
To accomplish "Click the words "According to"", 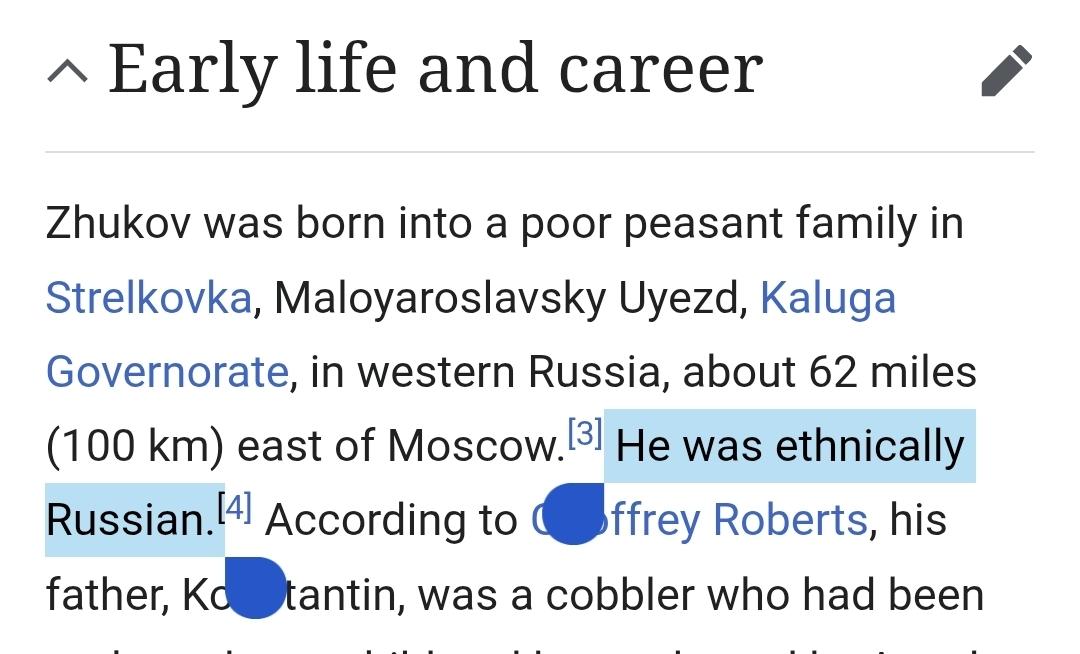I will click(x=391, y=520).
